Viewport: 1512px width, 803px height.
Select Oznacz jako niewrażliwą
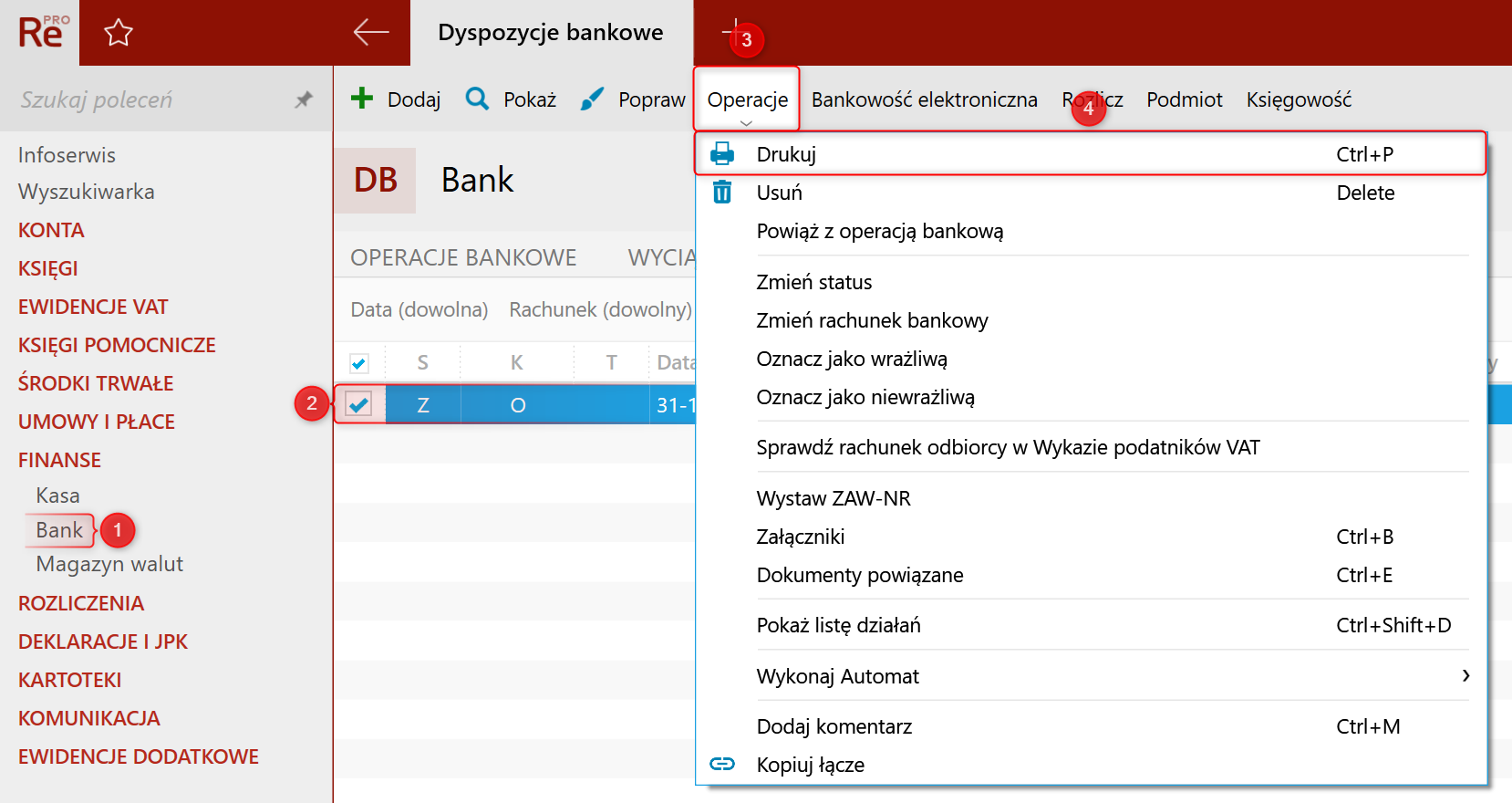(1091, 397)
